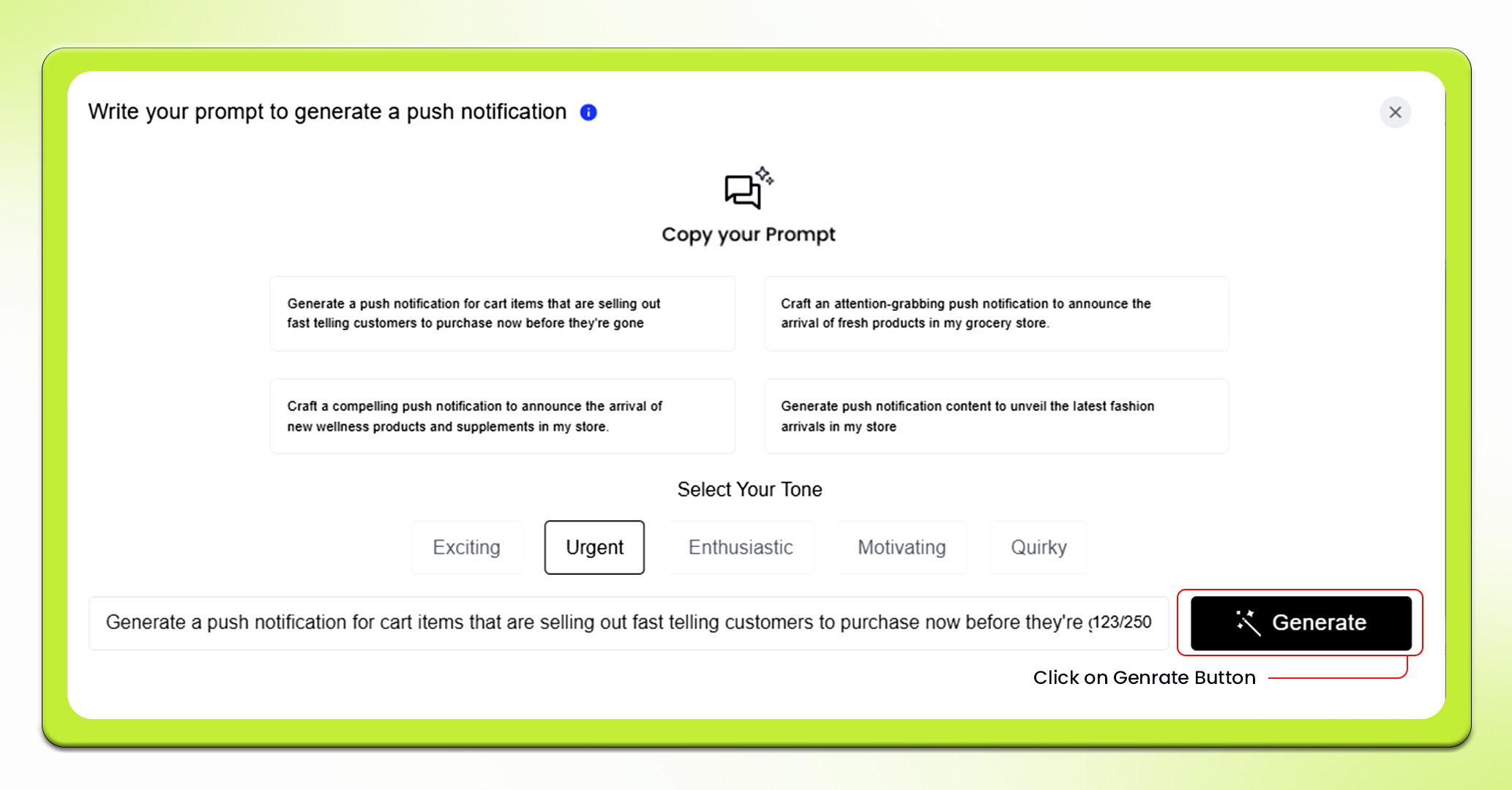Switch tone to Quirky
The height and width of the screenshot is (790, 1512).
point(1038,547)
